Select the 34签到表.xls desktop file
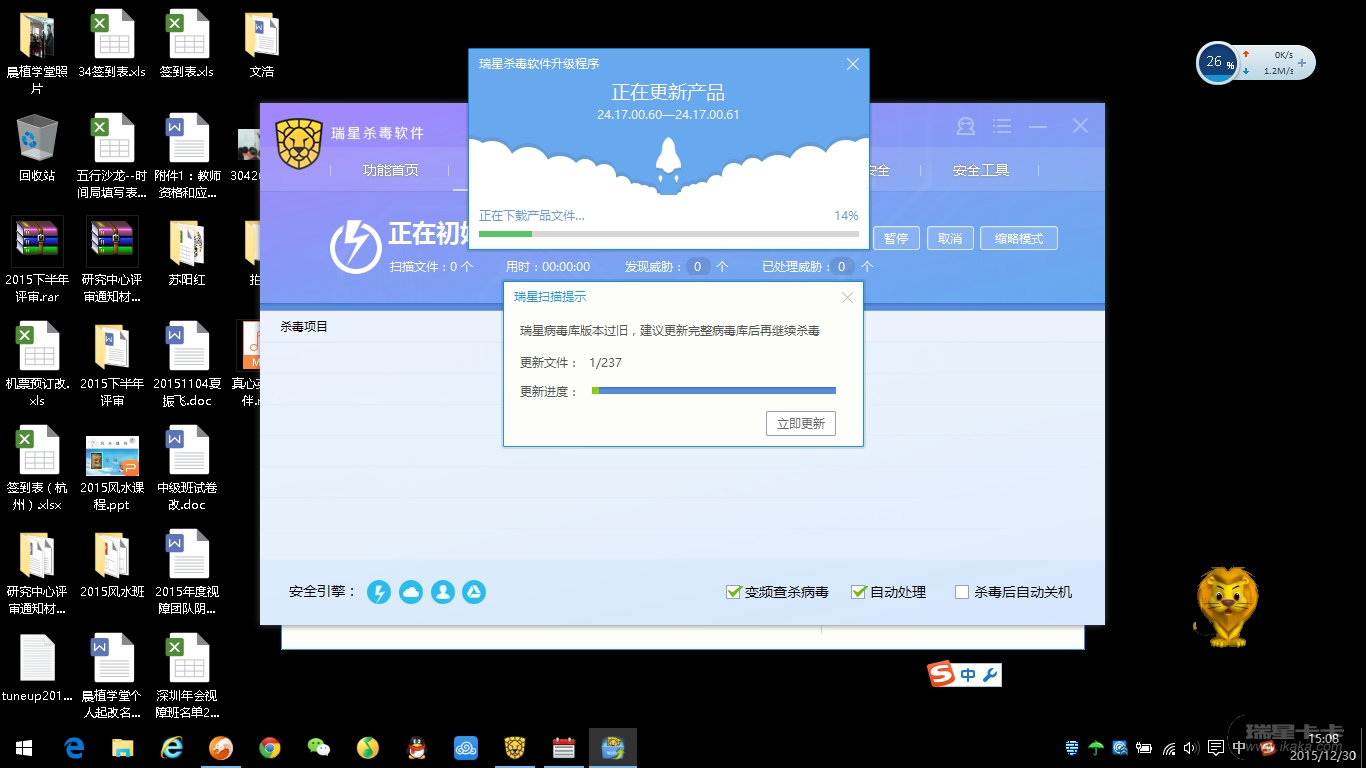 click(112, 46)
